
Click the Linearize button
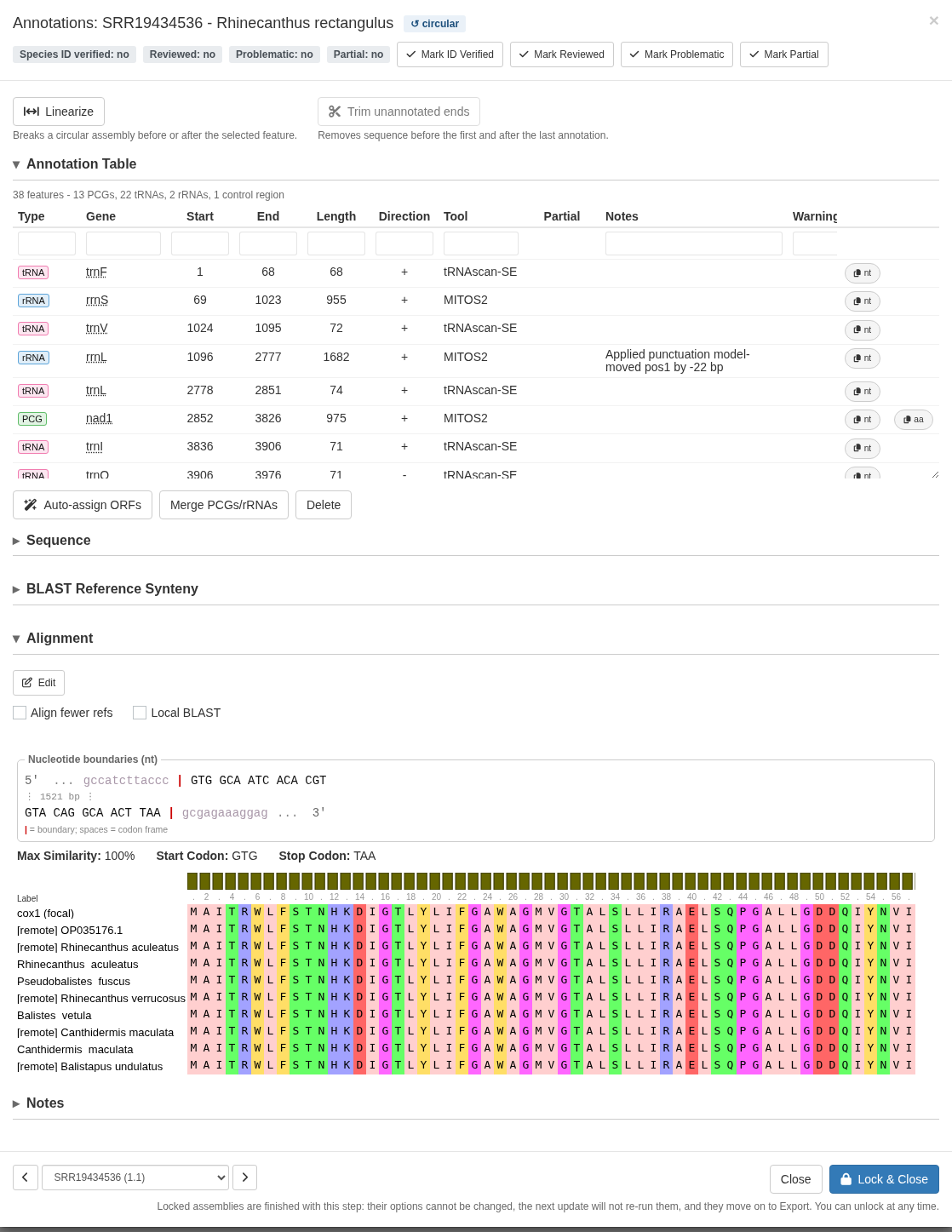point(59,112)
